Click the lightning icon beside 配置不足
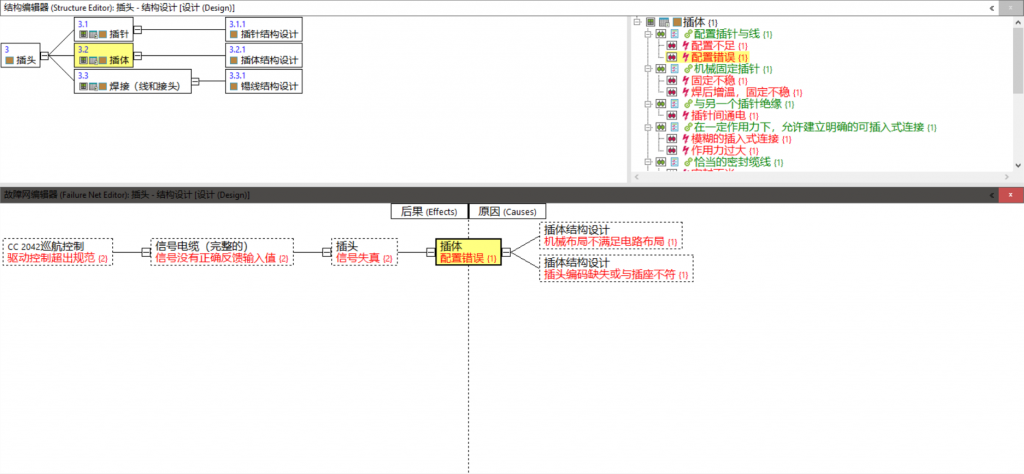 pyautogui.click(x=685, y=46)
